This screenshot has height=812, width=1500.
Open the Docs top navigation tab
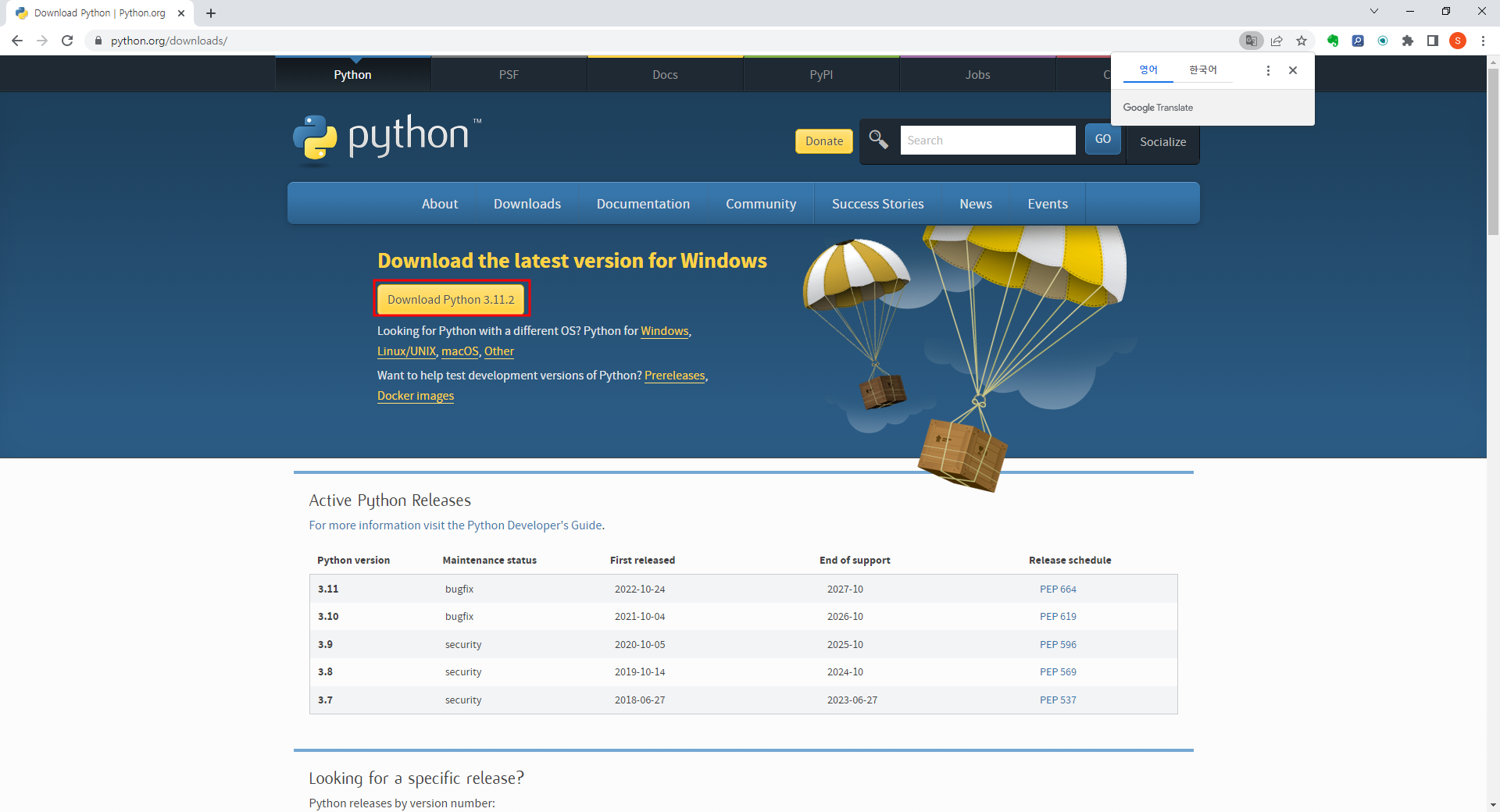(665, 74)
